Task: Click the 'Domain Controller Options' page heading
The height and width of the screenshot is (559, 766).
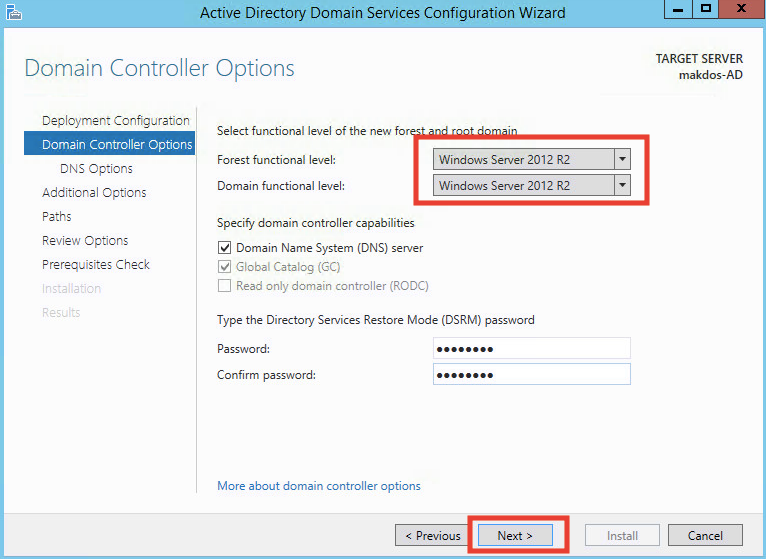Action: [159, 68]
